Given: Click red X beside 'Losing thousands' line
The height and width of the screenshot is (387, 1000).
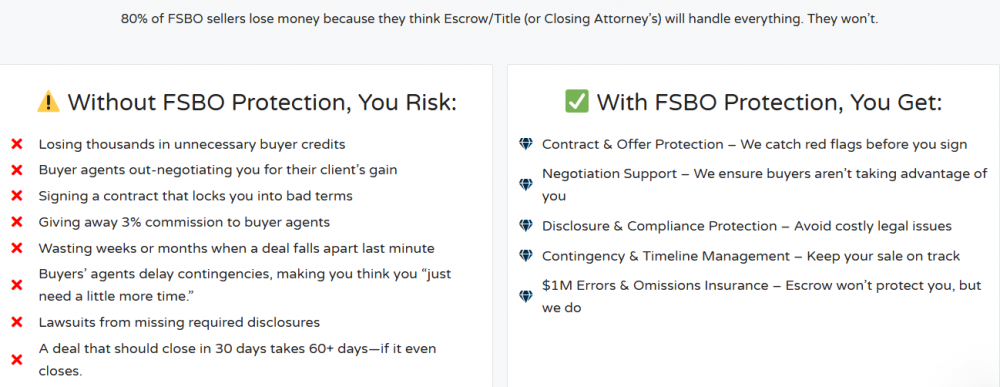Looking at the screenshot, I should 17,145.
